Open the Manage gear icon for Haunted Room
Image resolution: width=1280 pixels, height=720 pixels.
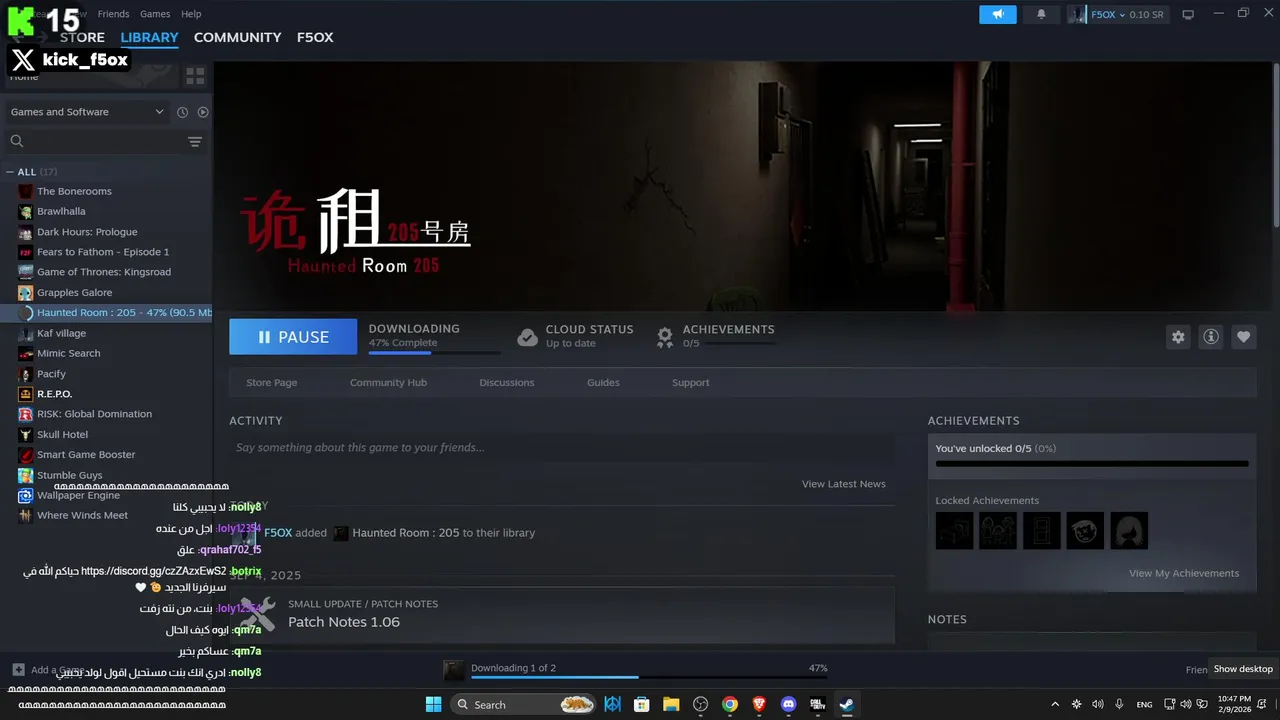(x=1178, y=337)
